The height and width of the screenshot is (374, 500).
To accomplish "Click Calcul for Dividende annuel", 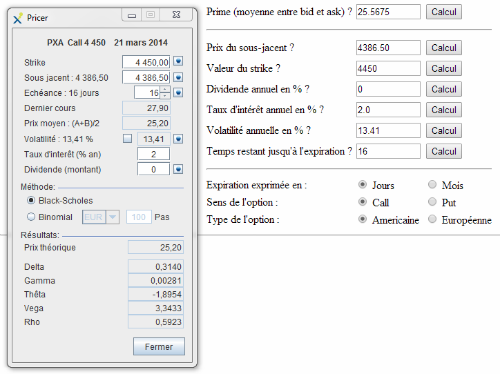I will coord(444,89).
